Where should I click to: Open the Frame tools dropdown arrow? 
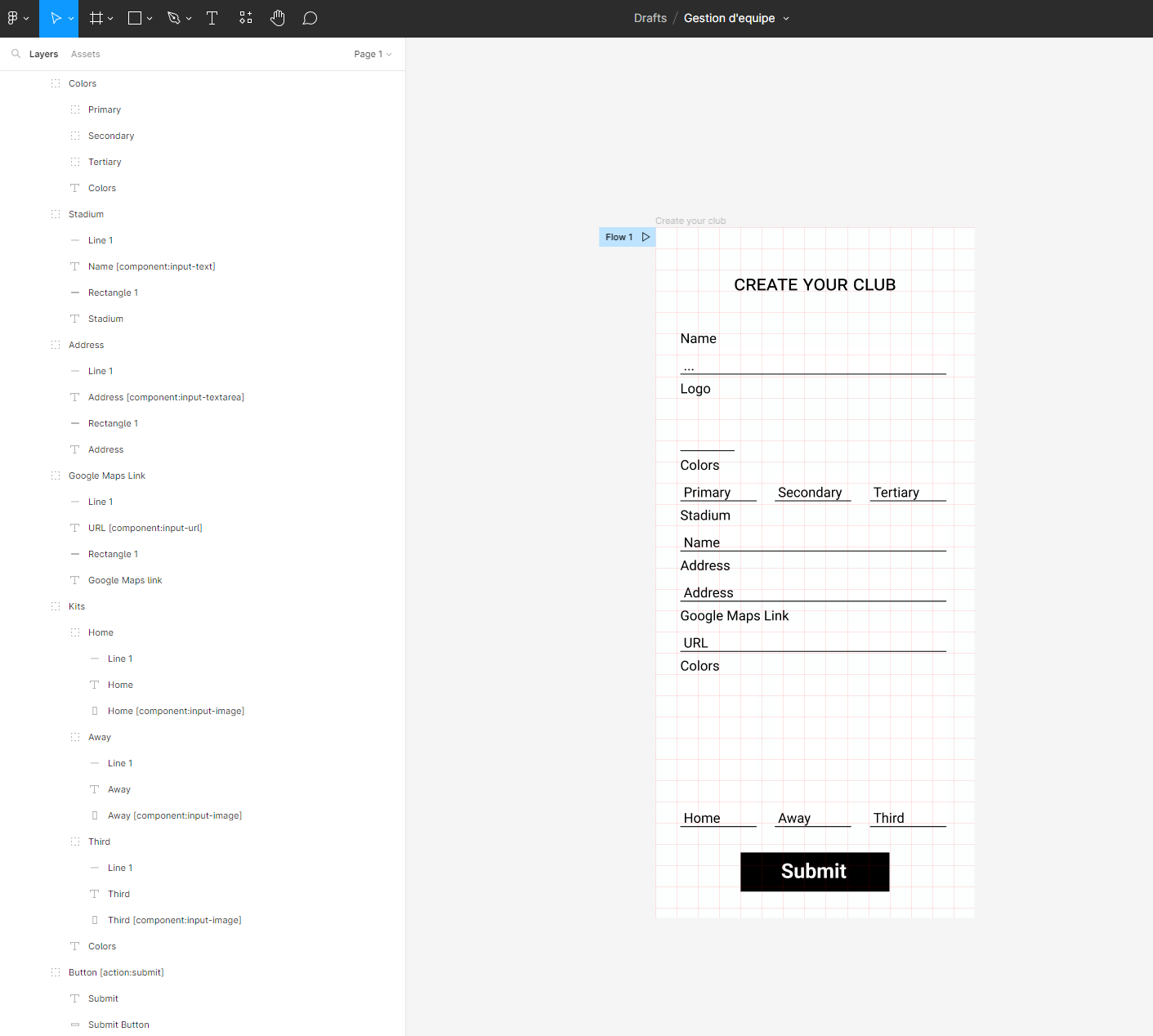tap(110, 18)
